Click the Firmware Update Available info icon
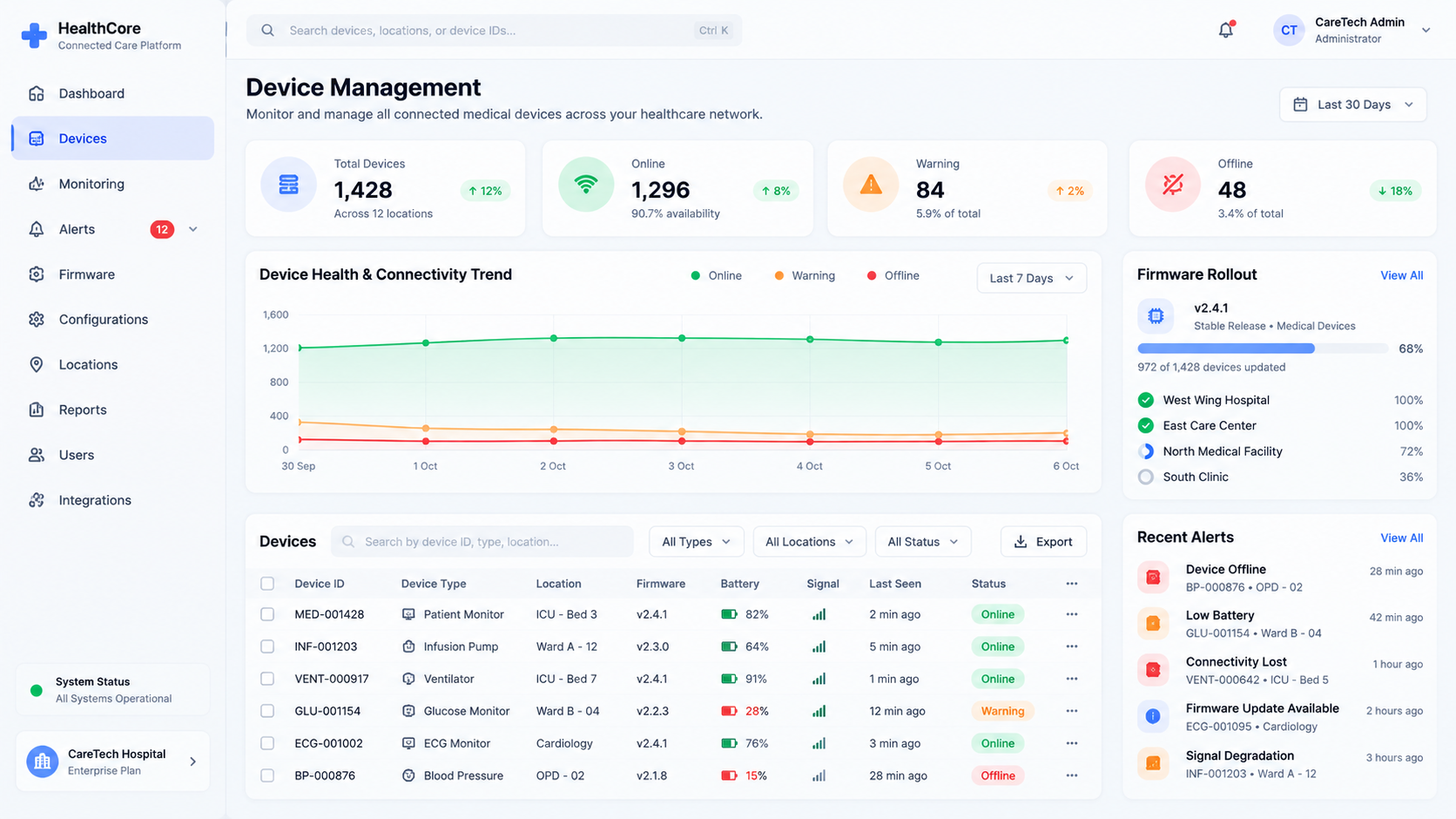The height and width of the screenshot is (819, 1456). 1153,716
